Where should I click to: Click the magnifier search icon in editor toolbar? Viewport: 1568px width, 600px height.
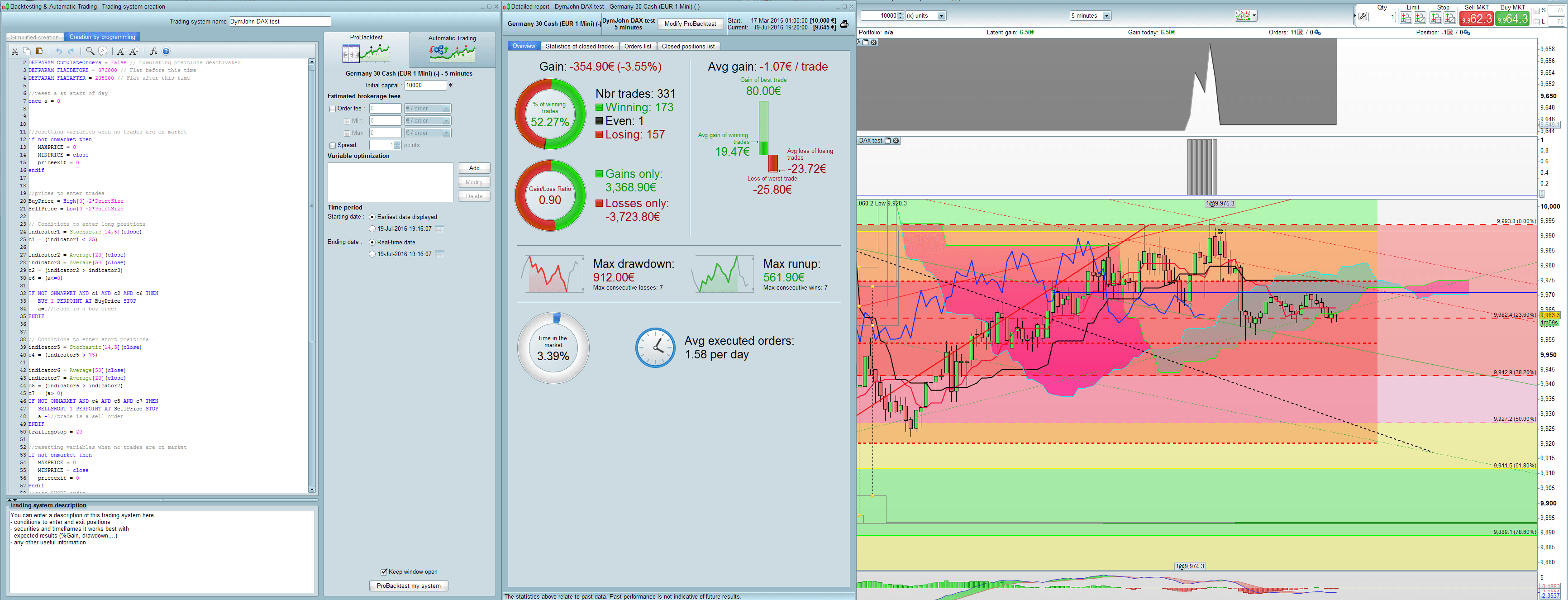click(90, 52)
